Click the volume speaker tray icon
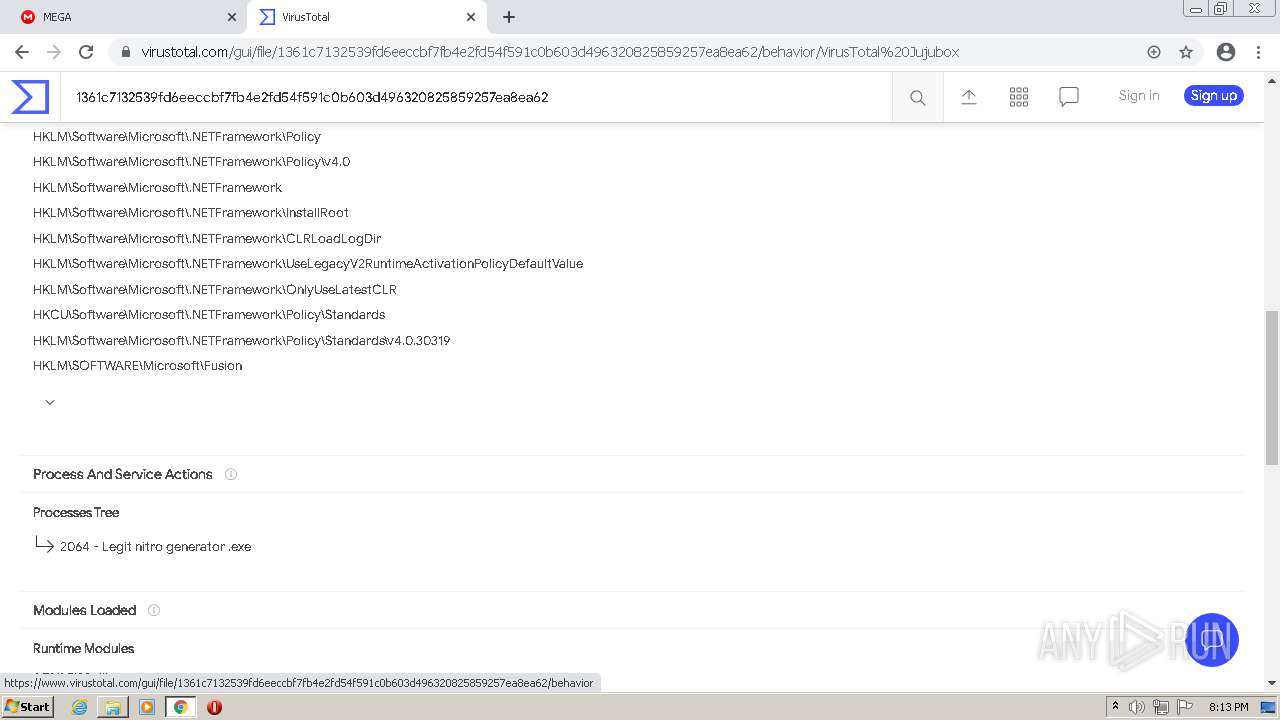Screen dimensions: 1280x720 coord(1137,707)
